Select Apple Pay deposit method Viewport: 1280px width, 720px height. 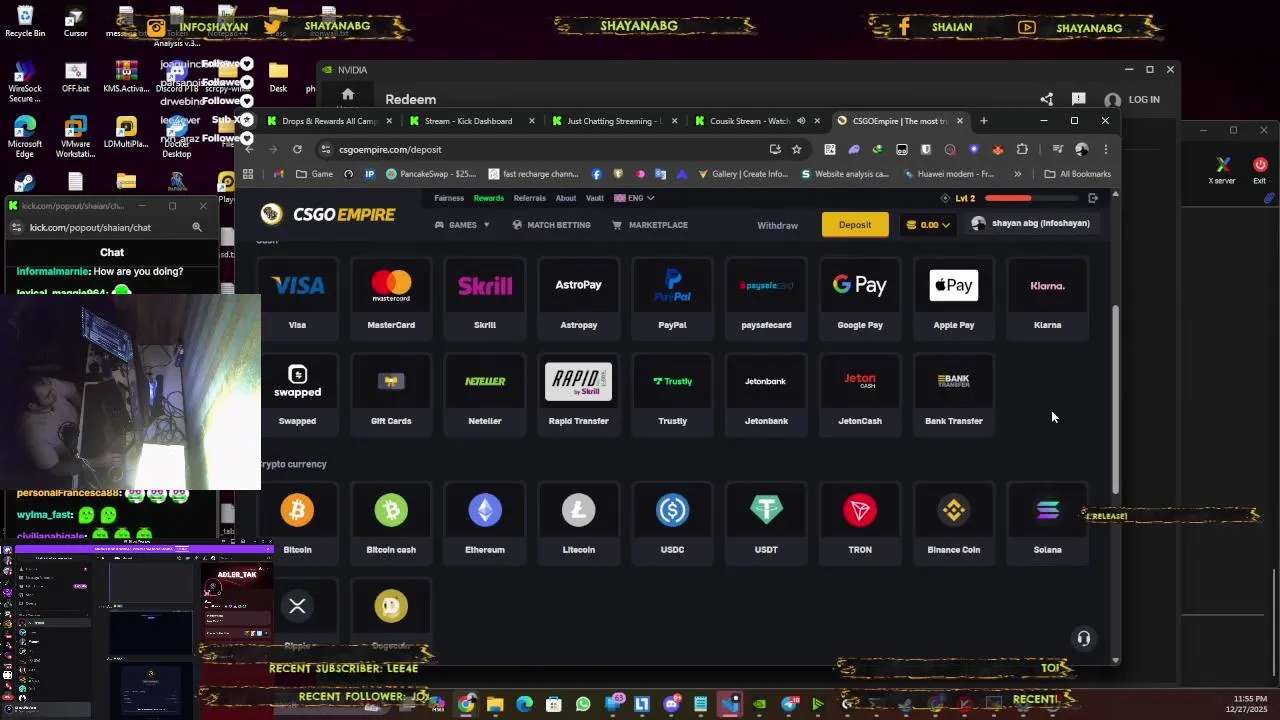click(x=954, y=298)
